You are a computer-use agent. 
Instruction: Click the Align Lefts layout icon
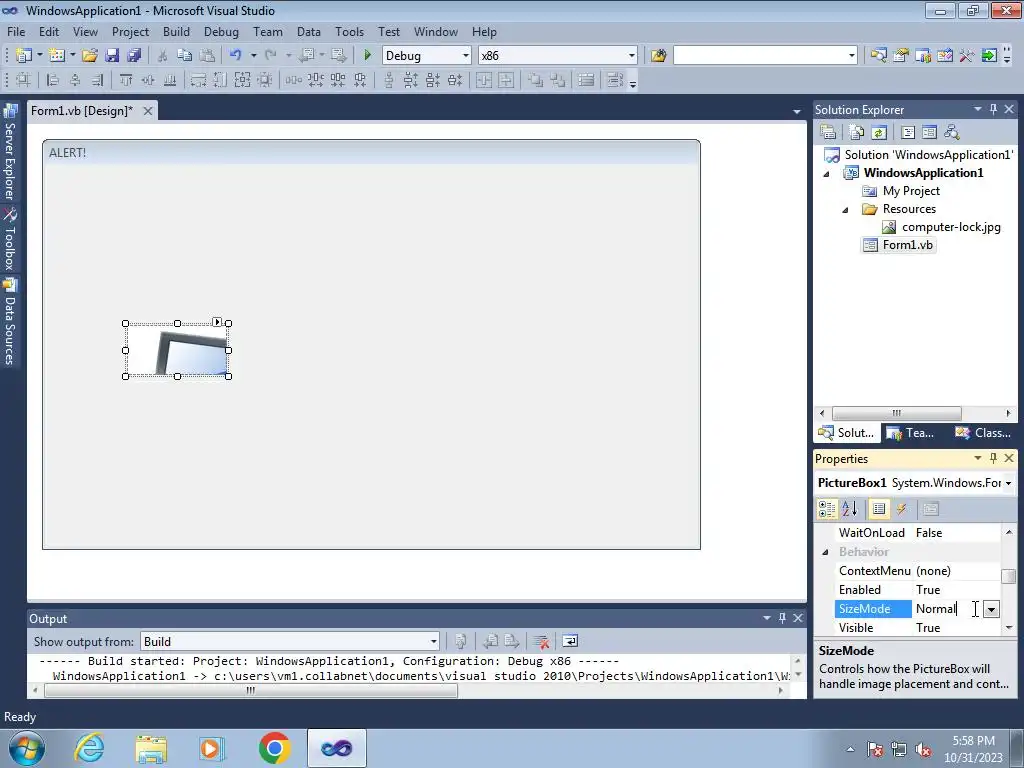click(x=53, y=80)
